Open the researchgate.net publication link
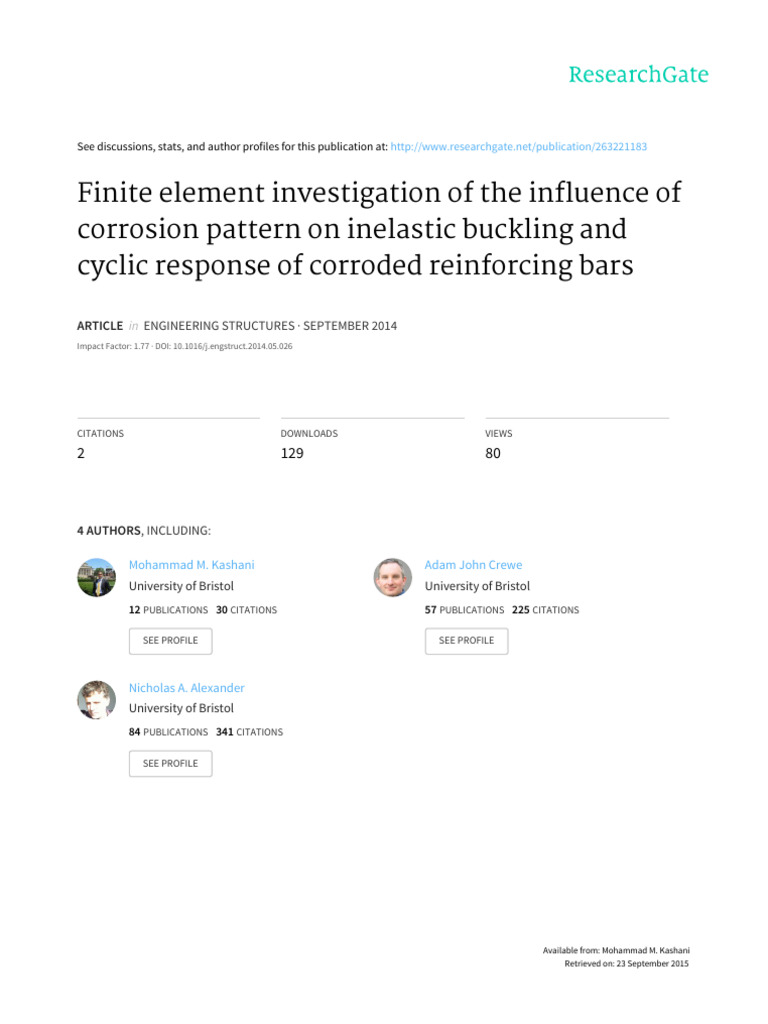 click(x=519, y=146)
